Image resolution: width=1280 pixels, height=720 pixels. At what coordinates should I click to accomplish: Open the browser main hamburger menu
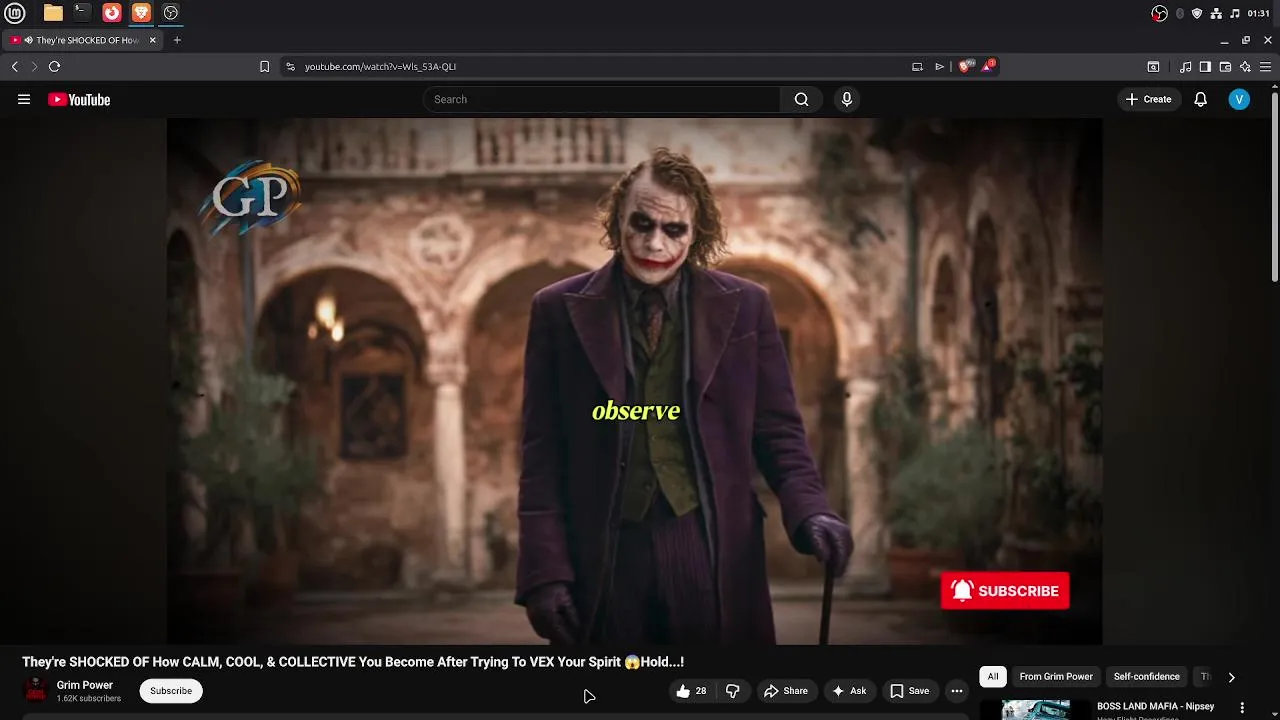[1265, 67]
